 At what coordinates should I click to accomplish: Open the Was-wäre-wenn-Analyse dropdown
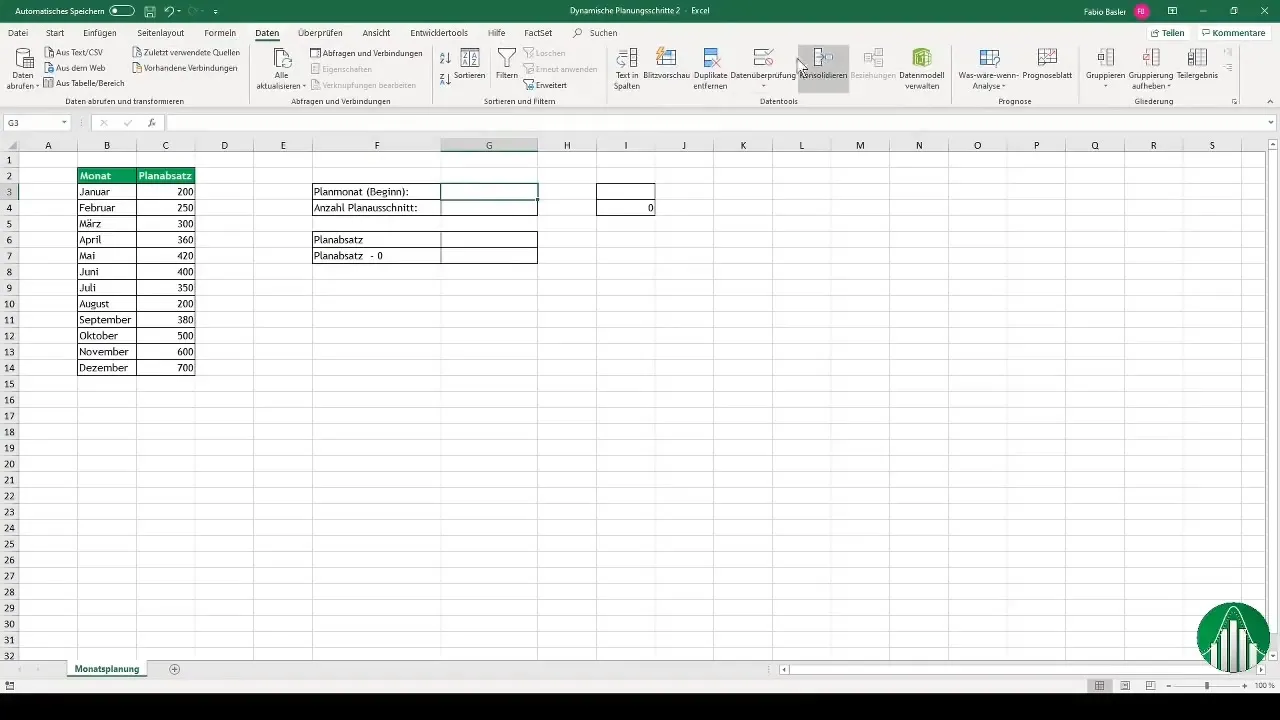pyautogui.click(x=989, y=68)
